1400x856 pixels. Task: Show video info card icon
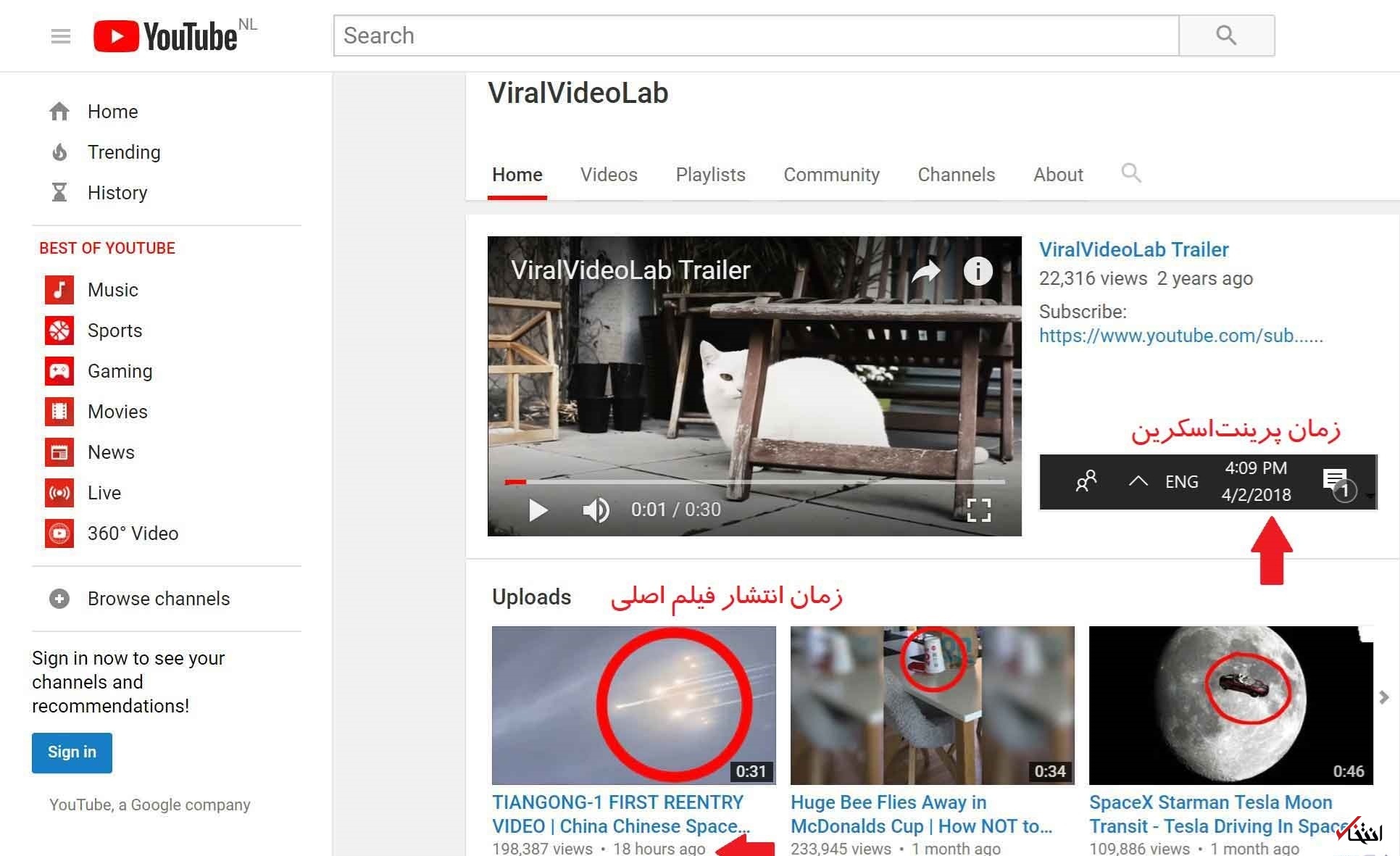point(978,271)
